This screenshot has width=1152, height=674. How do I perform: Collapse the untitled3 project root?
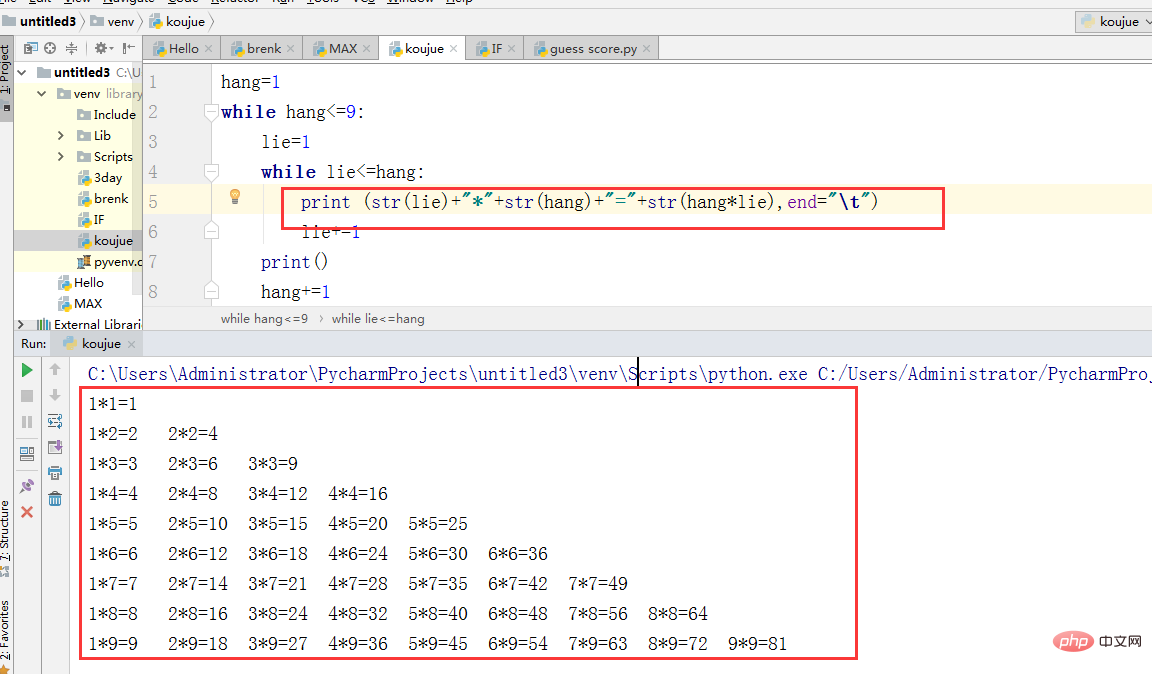click(22, 73)
